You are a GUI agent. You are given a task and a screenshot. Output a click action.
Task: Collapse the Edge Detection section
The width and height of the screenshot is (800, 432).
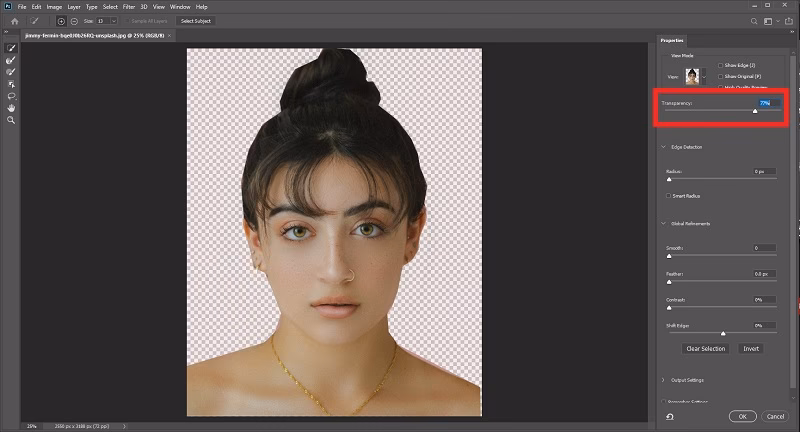664,147
